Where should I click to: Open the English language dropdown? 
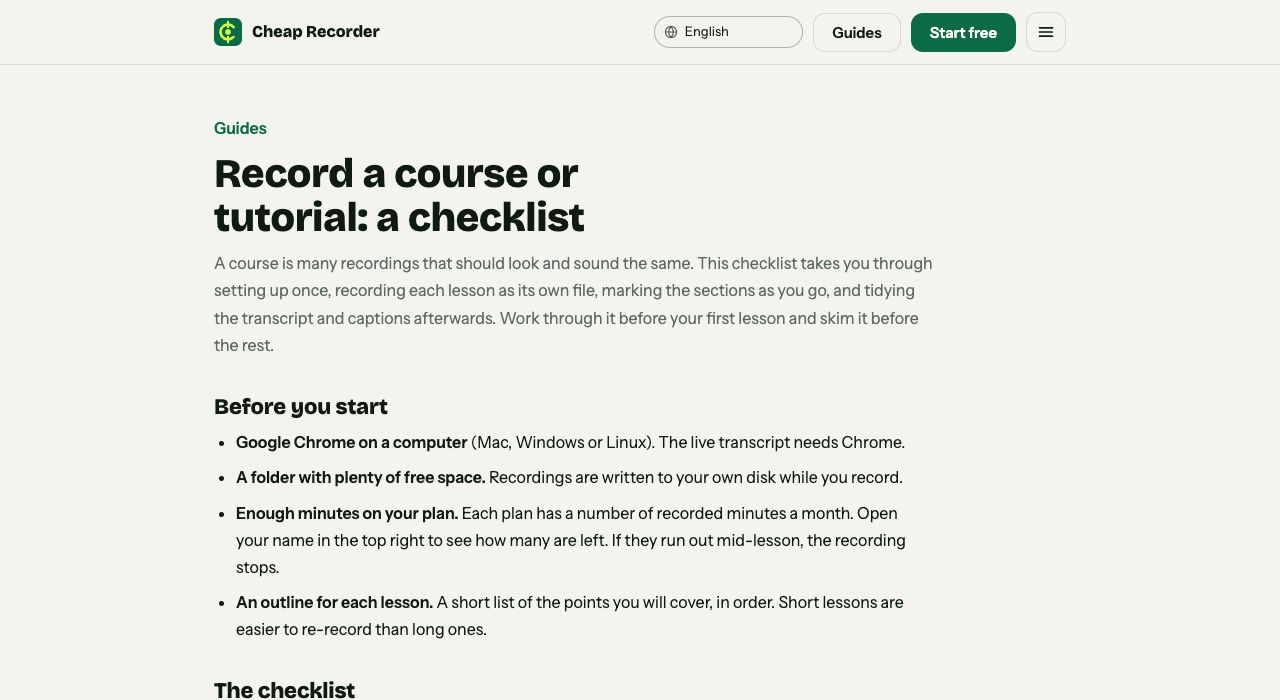[x=728, y=32]
